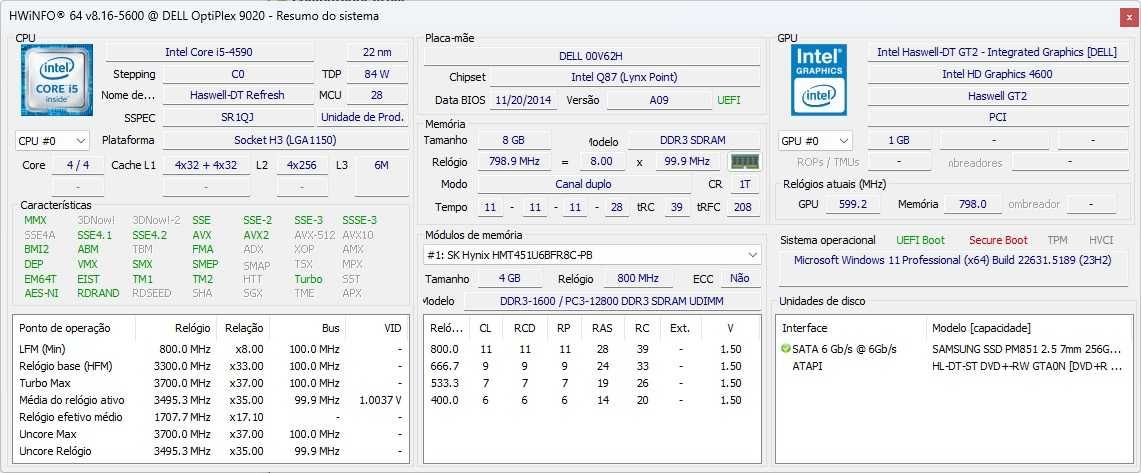Click the 4x256 L2 cache value
The height and width of the screenshot is (473, 1141).
(301, 165)
